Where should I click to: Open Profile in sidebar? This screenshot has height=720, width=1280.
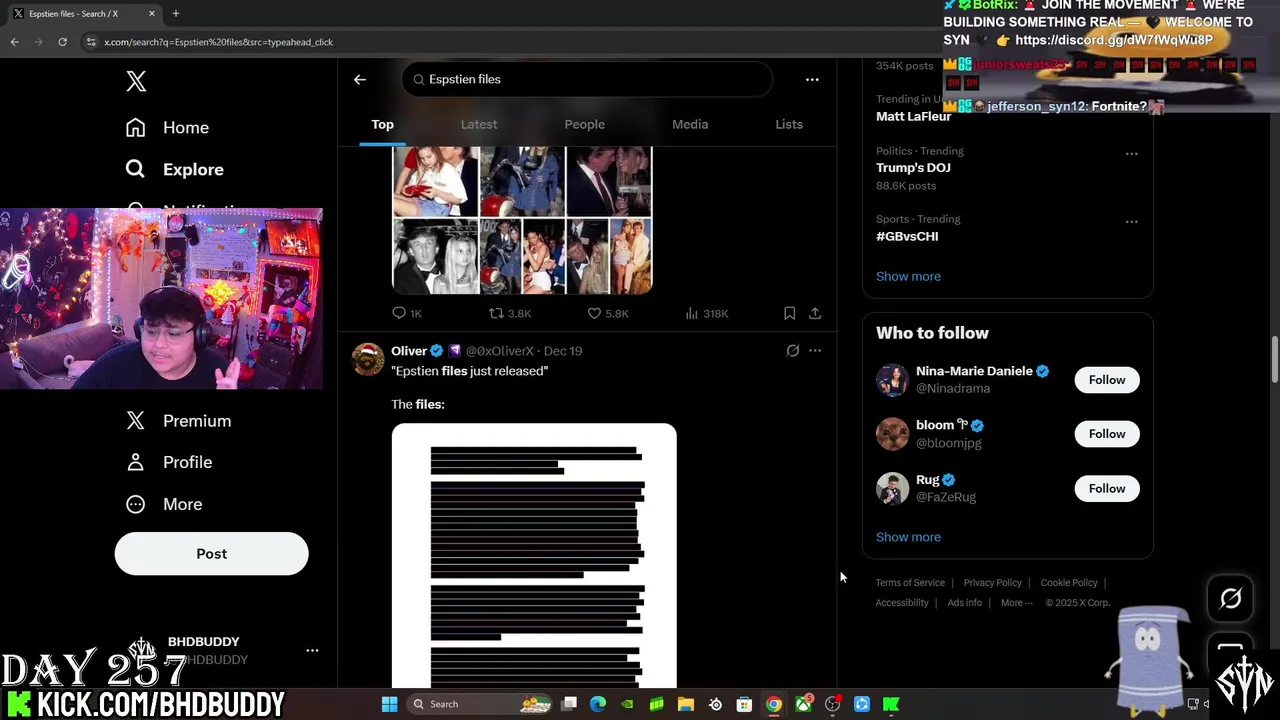tap(168, 462)
